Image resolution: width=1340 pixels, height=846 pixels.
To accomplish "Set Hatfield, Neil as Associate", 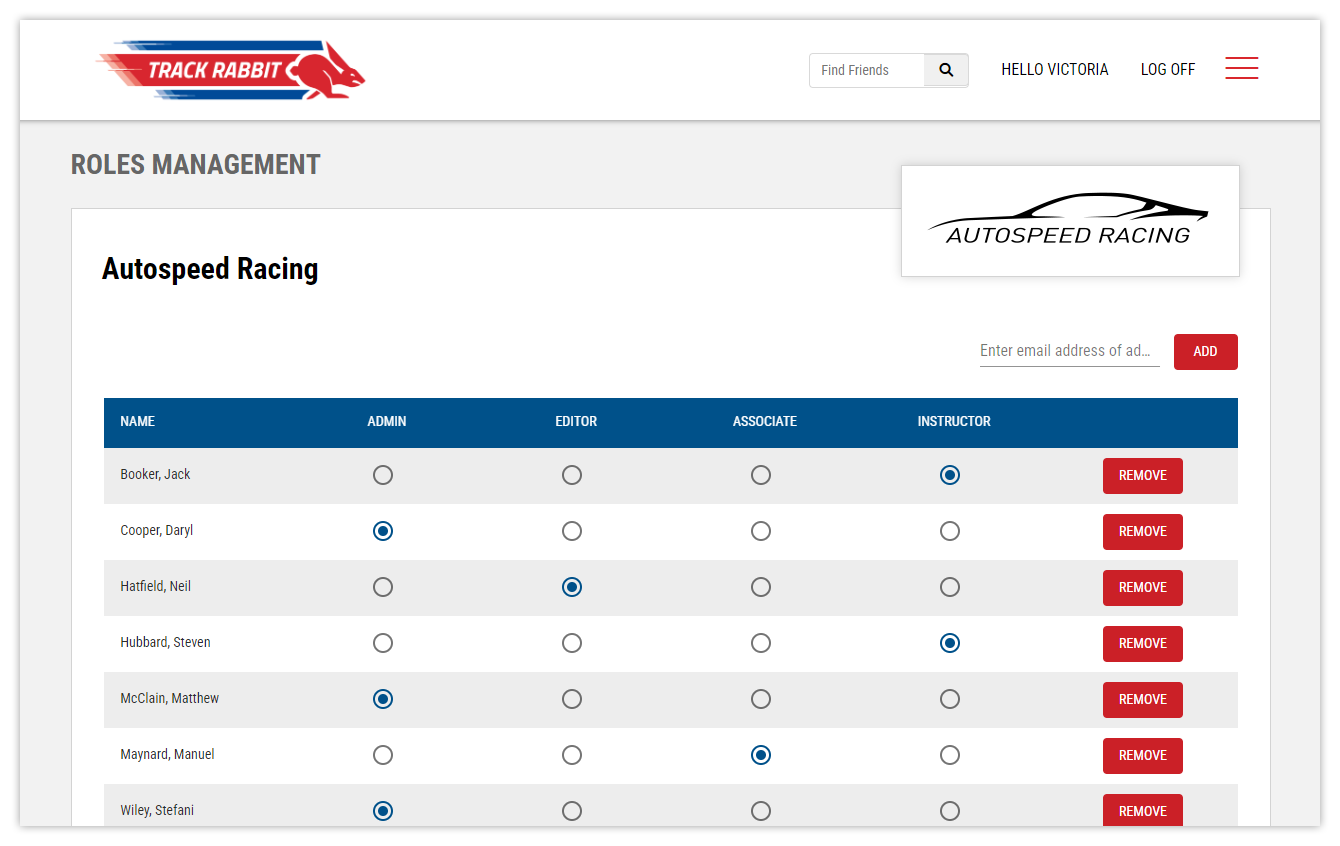I will coord(761,587).
